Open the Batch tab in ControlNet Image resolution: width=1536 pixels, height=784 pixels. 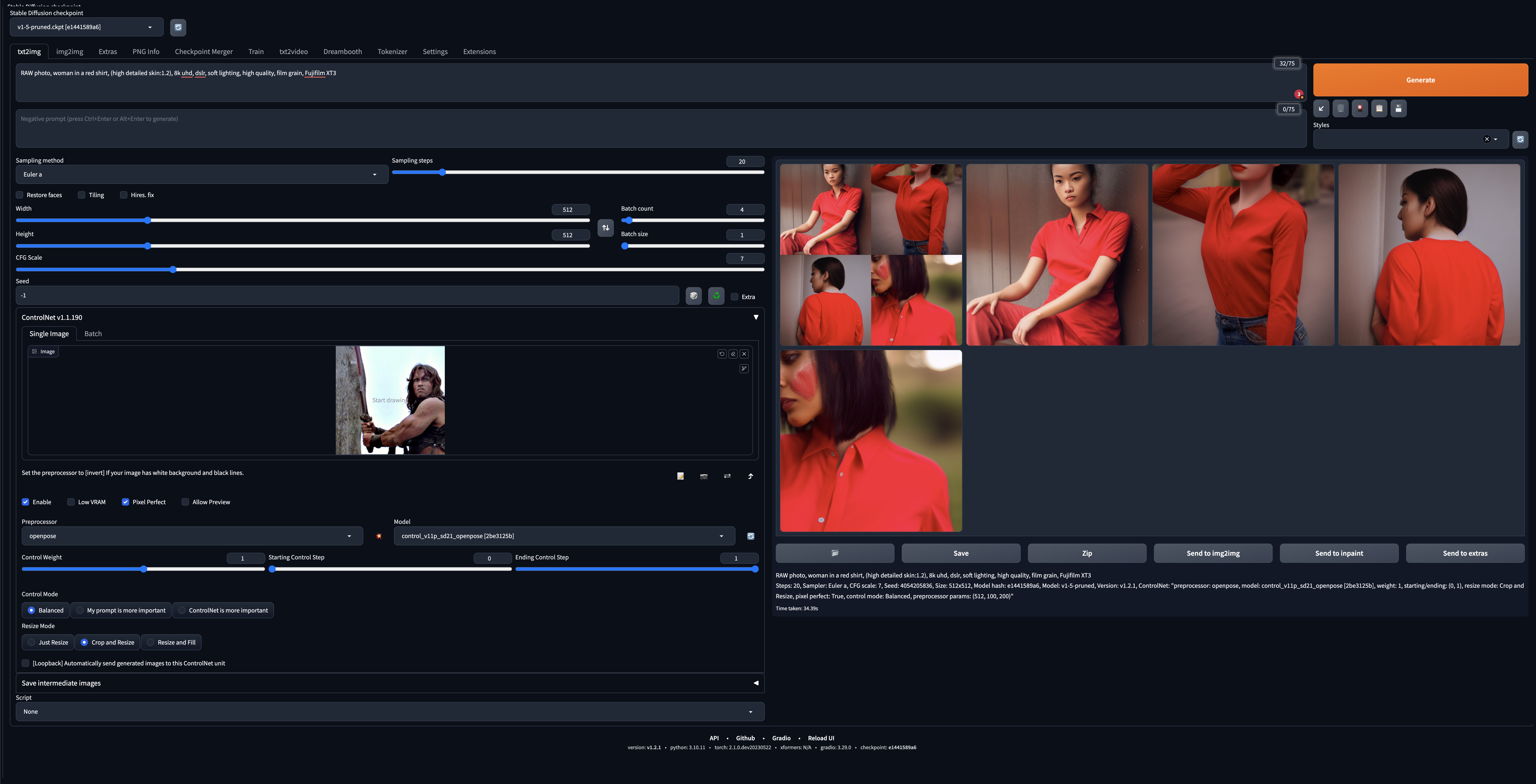(93, 334)
